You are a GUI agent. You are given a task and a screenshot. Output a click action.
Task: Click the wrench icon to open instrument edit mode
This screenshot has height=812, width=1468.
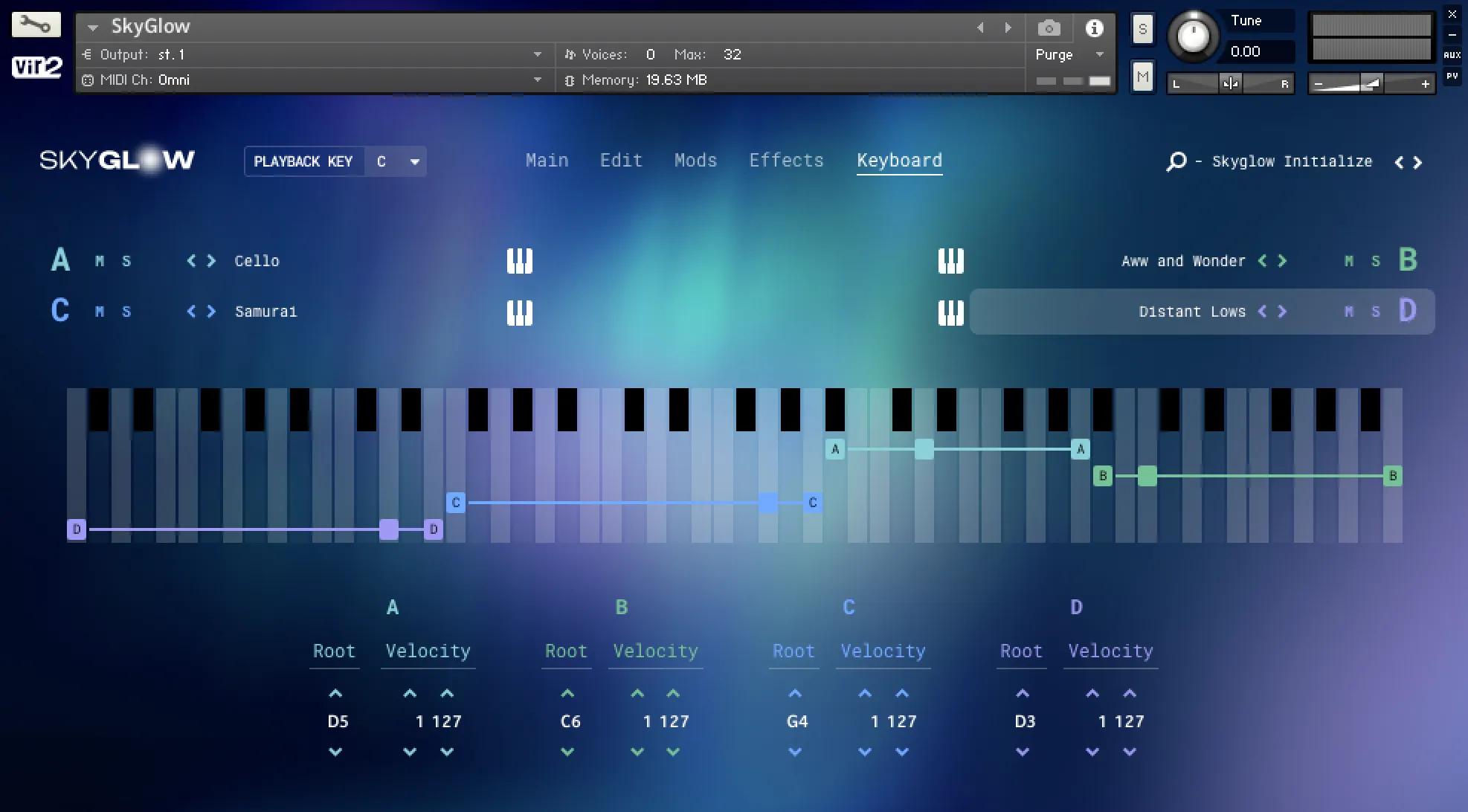[35, 25]
